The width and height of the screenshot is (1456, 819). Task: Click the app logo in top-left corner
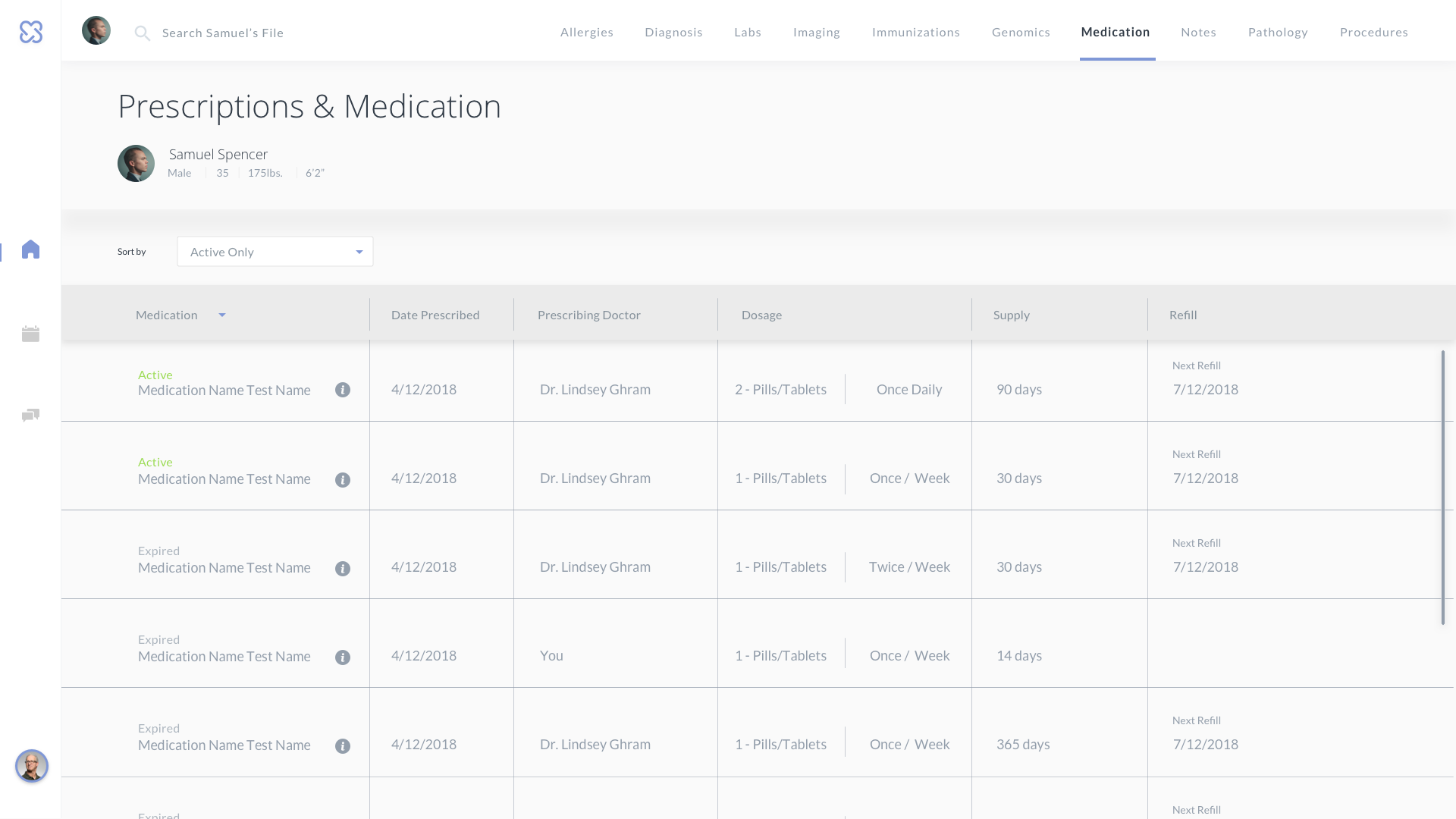(x=31, y=32)
